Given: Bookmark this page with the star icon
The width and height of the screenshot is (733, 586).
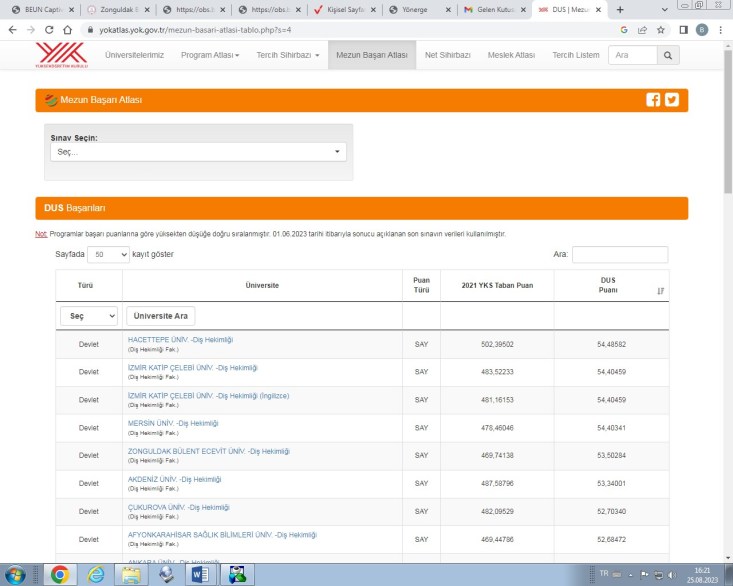Looking at the screenshot, I should click(661, 30).
